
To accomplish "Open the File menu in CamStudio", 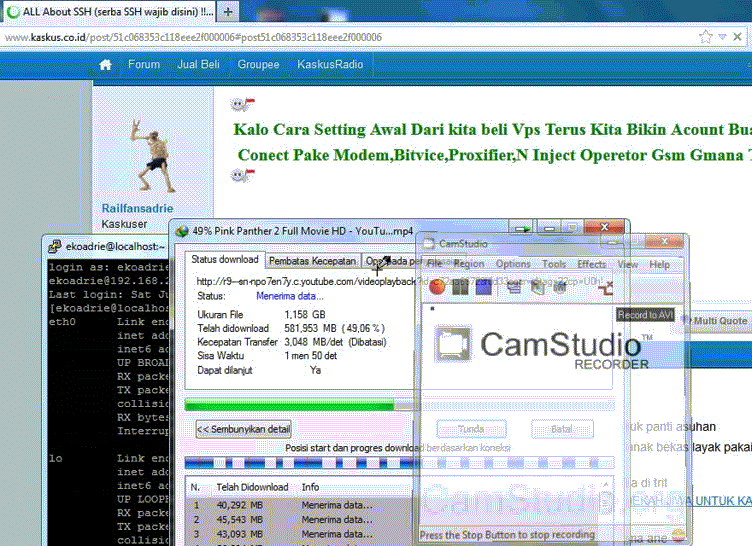I will [435, 263].
